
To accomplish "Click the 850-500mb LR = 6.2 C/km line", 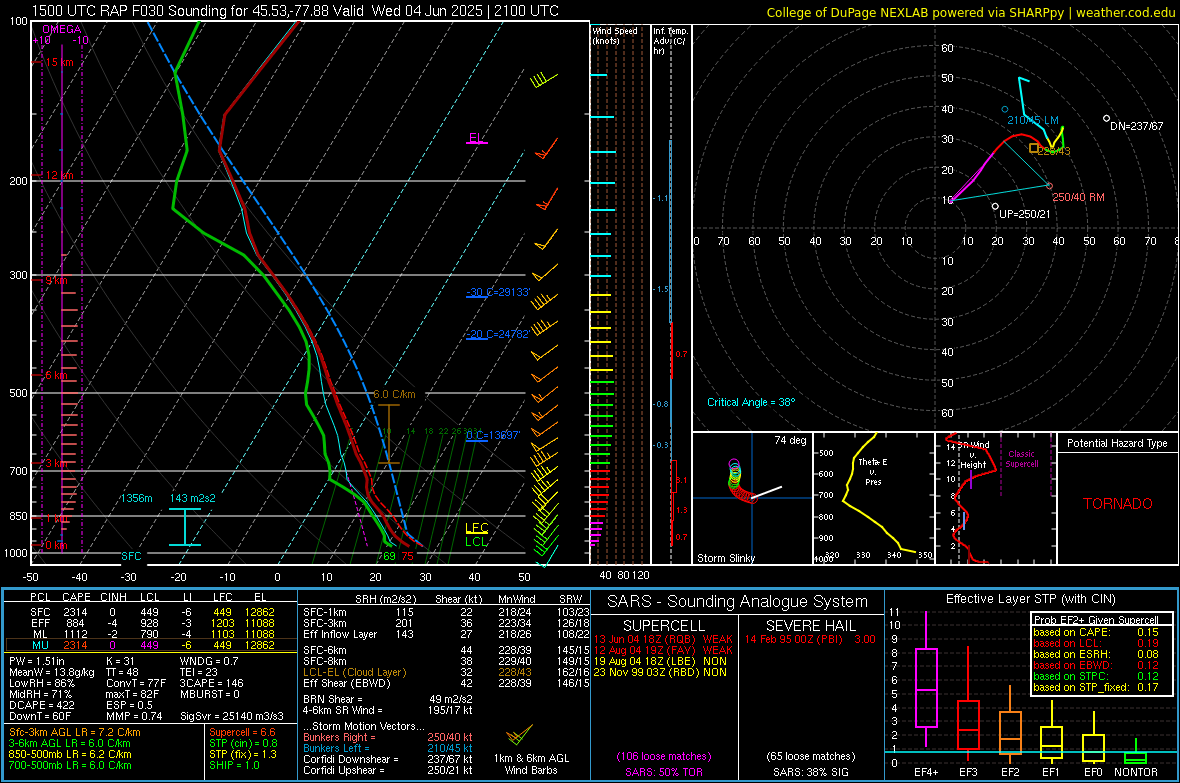I will (x=70, y=754).
